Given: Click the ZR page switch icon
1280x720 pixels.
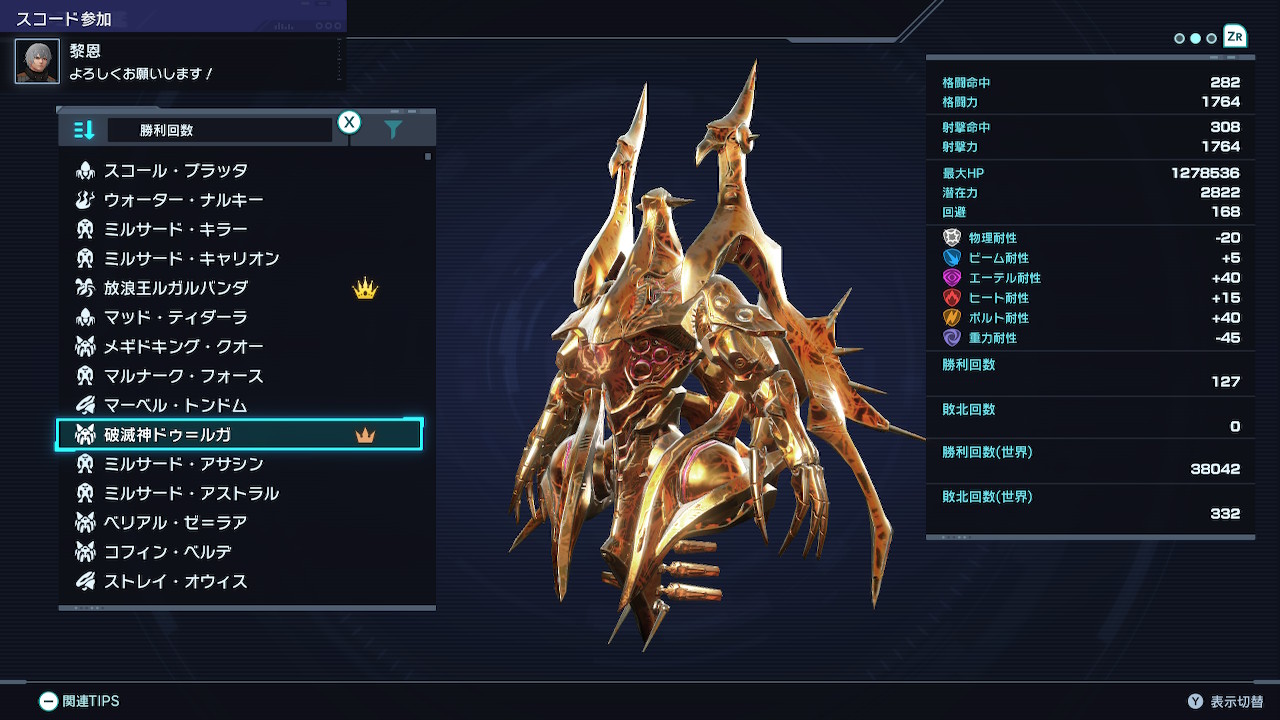Looking at the screenshot, I should pyautogui.click(x=1236, y=37).
